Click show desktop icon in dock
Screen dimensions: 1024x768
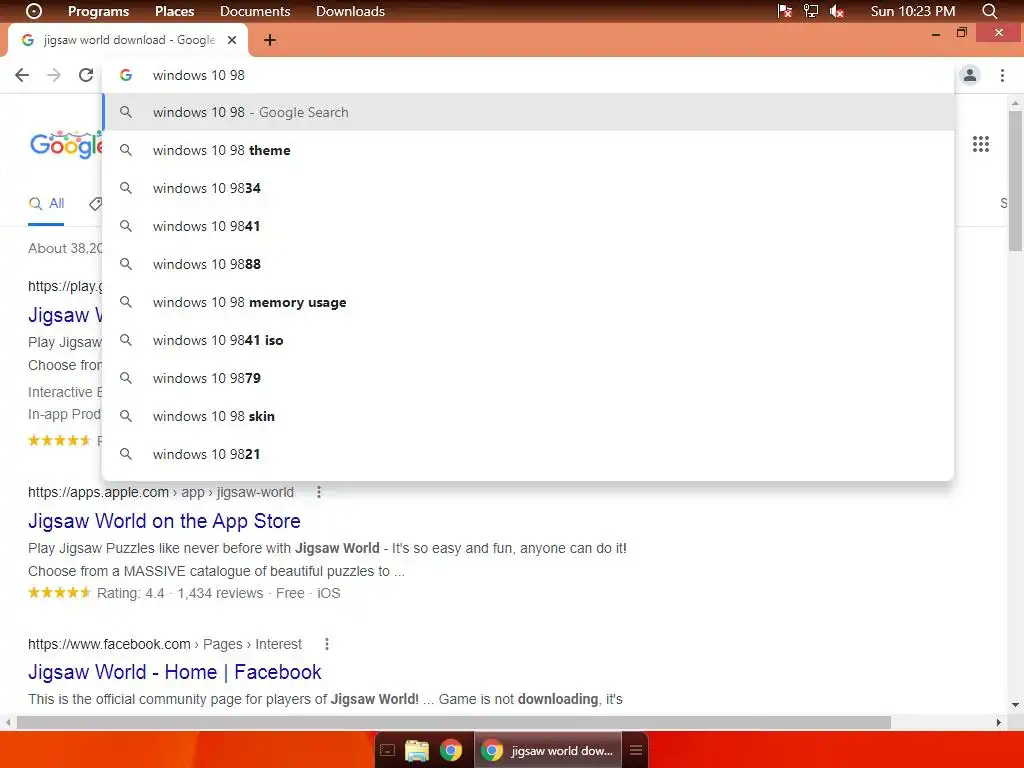click(387, 750)
